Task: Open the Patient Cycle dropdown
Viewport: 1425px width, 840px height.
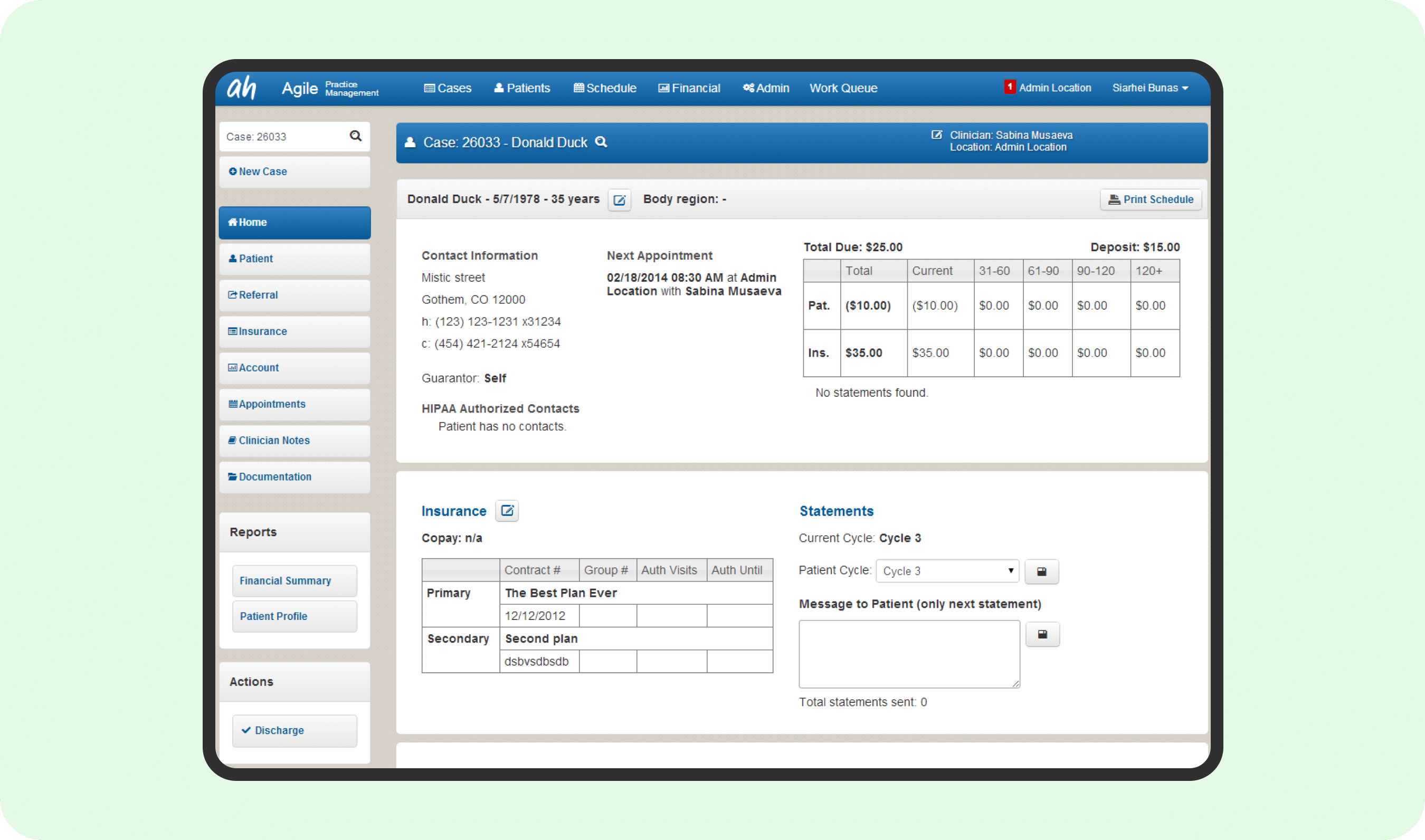Action: [x=947, y=571]
